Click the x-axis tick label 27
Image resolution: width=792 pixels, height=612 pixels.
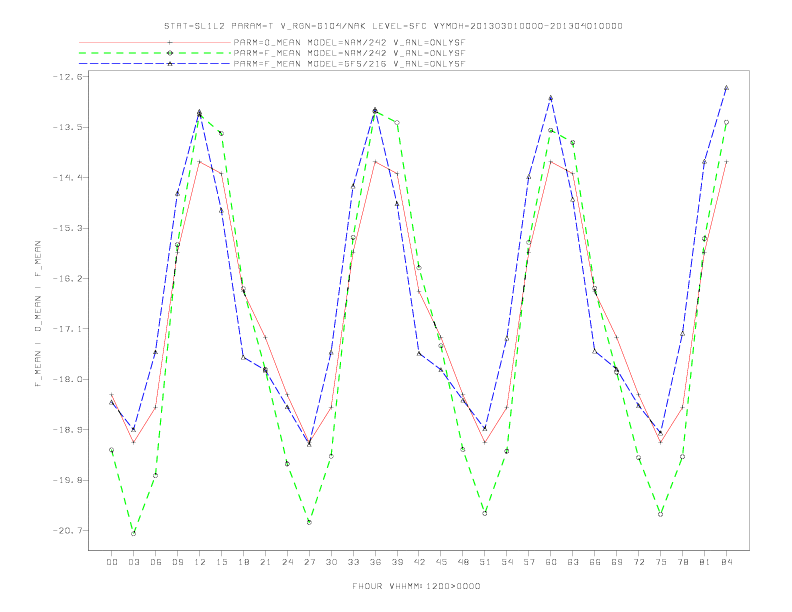(x=309, y=562)
